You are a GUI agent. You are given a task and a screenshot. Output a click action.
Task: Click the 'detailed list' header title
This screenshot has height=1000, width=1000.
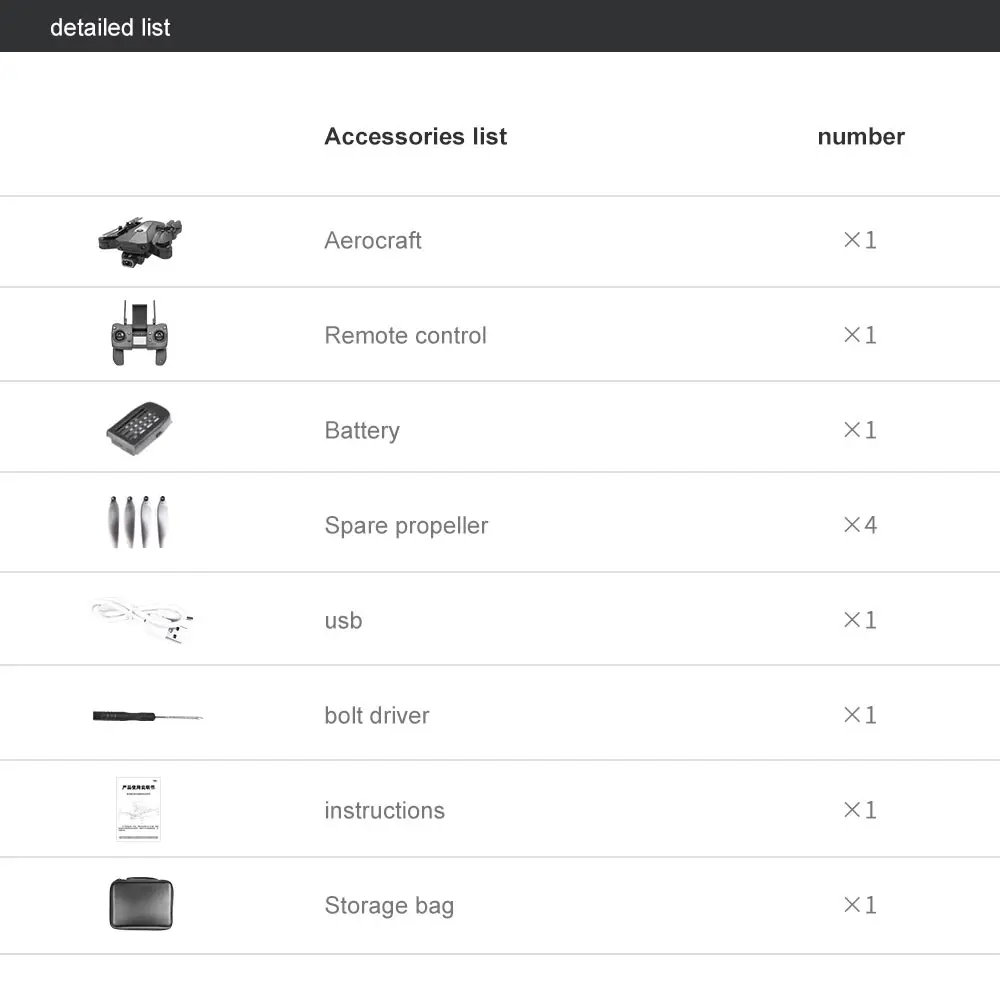coord(110,27)
